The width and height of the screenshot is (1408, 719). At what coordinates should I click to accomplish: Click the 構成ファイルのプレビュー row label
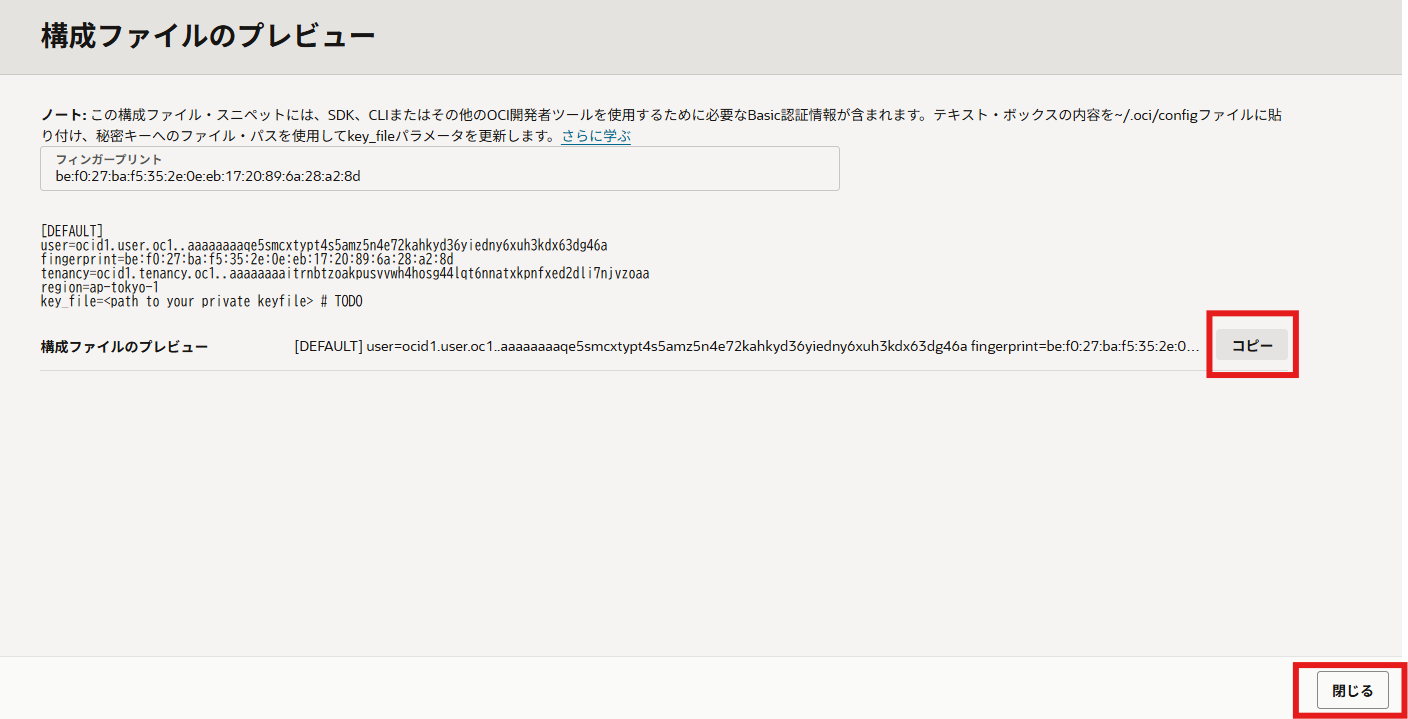(124, 347)
